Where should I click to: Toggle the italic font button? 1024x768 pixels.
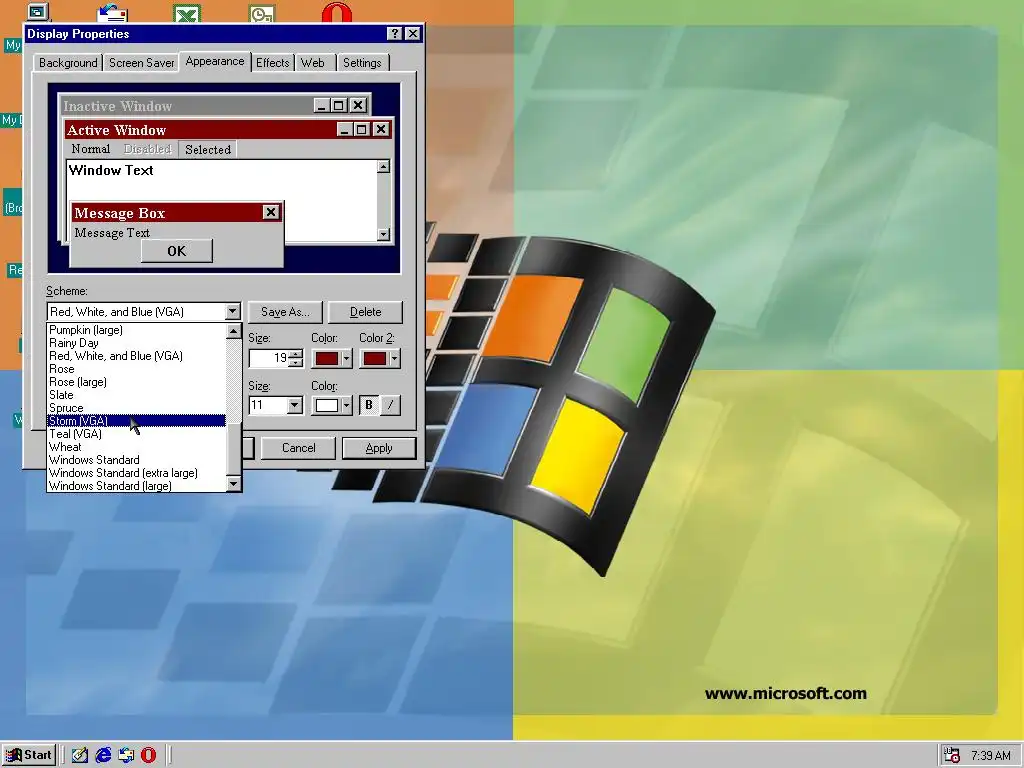pyautogui.click(x=391, y=406)
